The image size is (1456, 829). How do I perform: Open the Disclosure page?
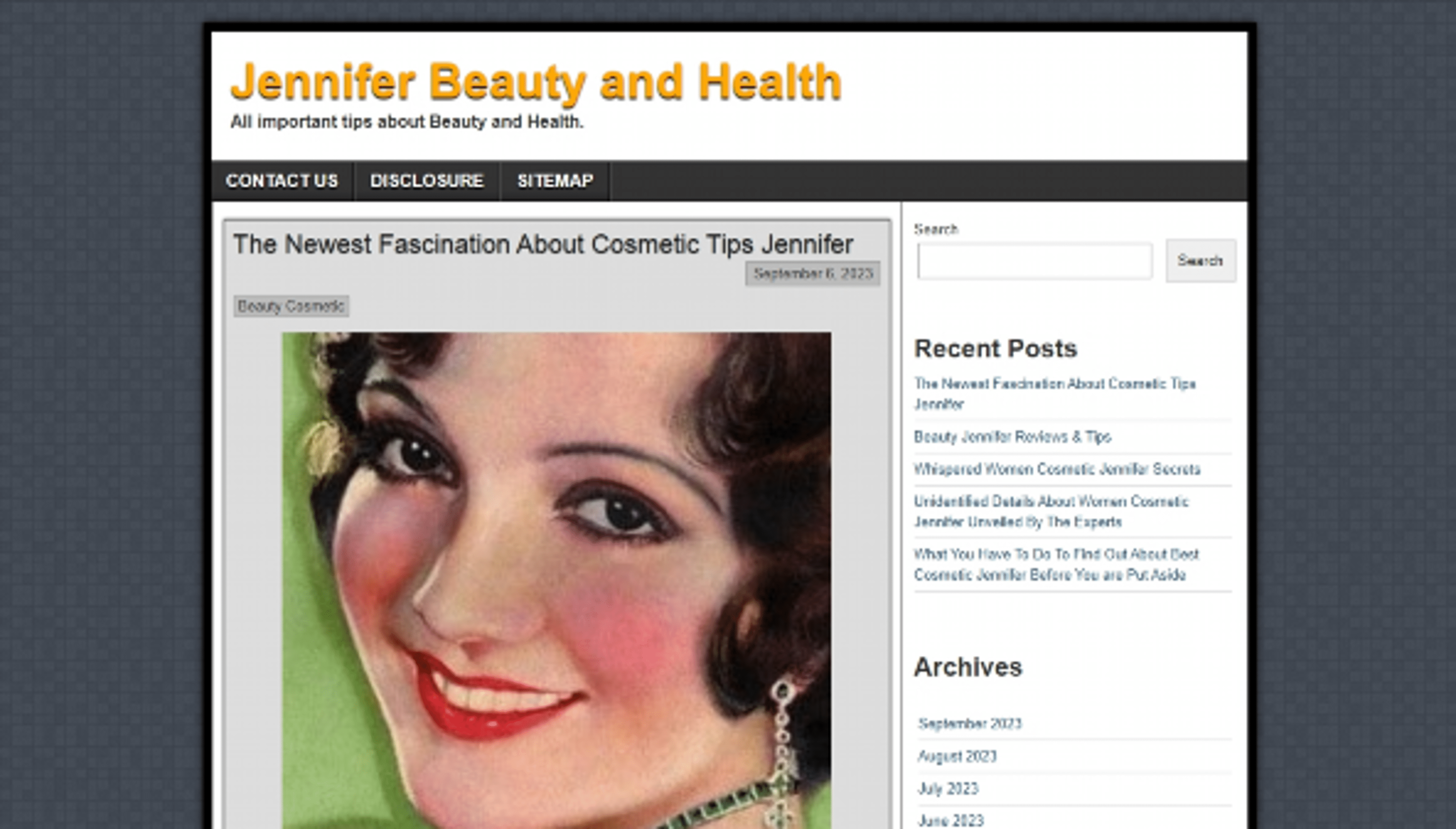(x=426, y=181)
